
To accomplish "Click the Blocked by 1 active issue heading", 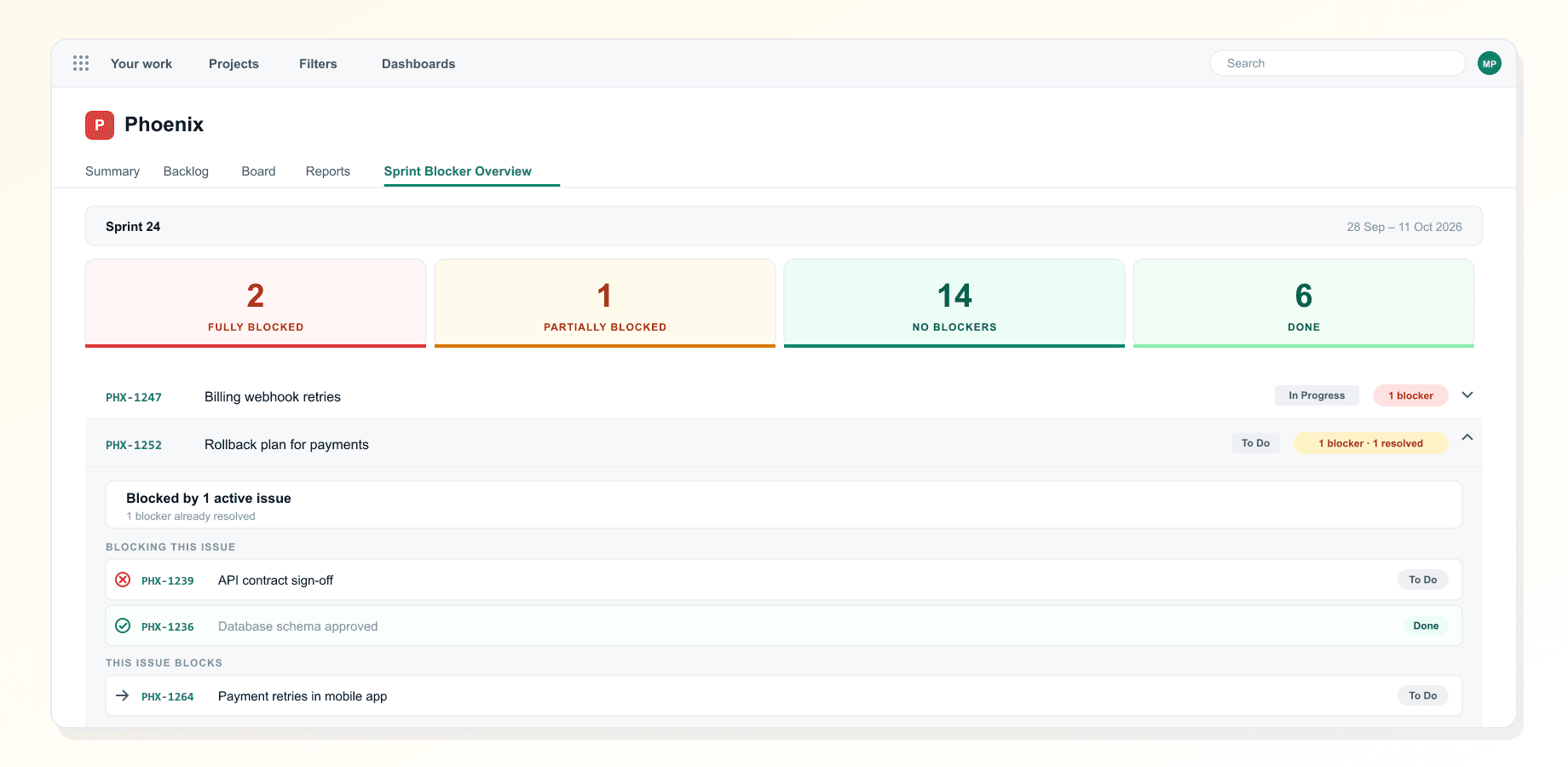I will [209, 498].
